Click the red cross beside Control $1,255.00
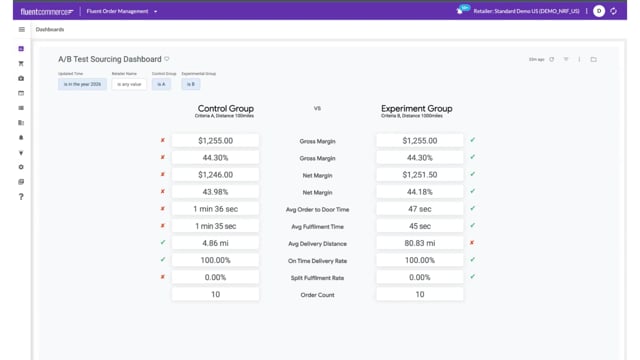The height and width of the screenshot is (360, 640). pyautogui.click(x=162, y=140)
